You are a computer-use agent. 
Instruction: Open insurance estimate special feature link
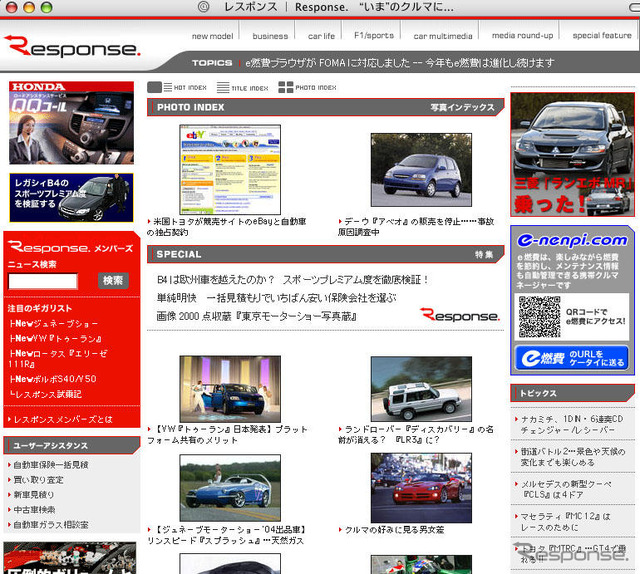click(276, 298)
